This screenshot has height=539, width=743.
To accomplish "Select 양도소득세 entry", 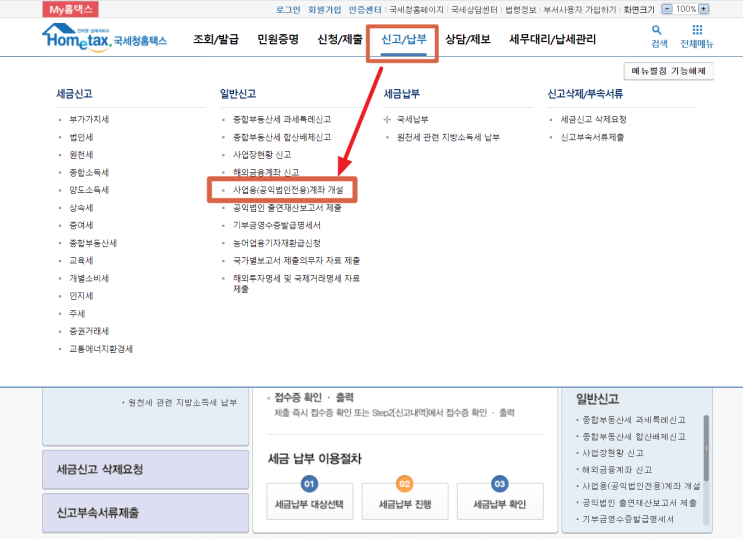I will tap(89, 190).
